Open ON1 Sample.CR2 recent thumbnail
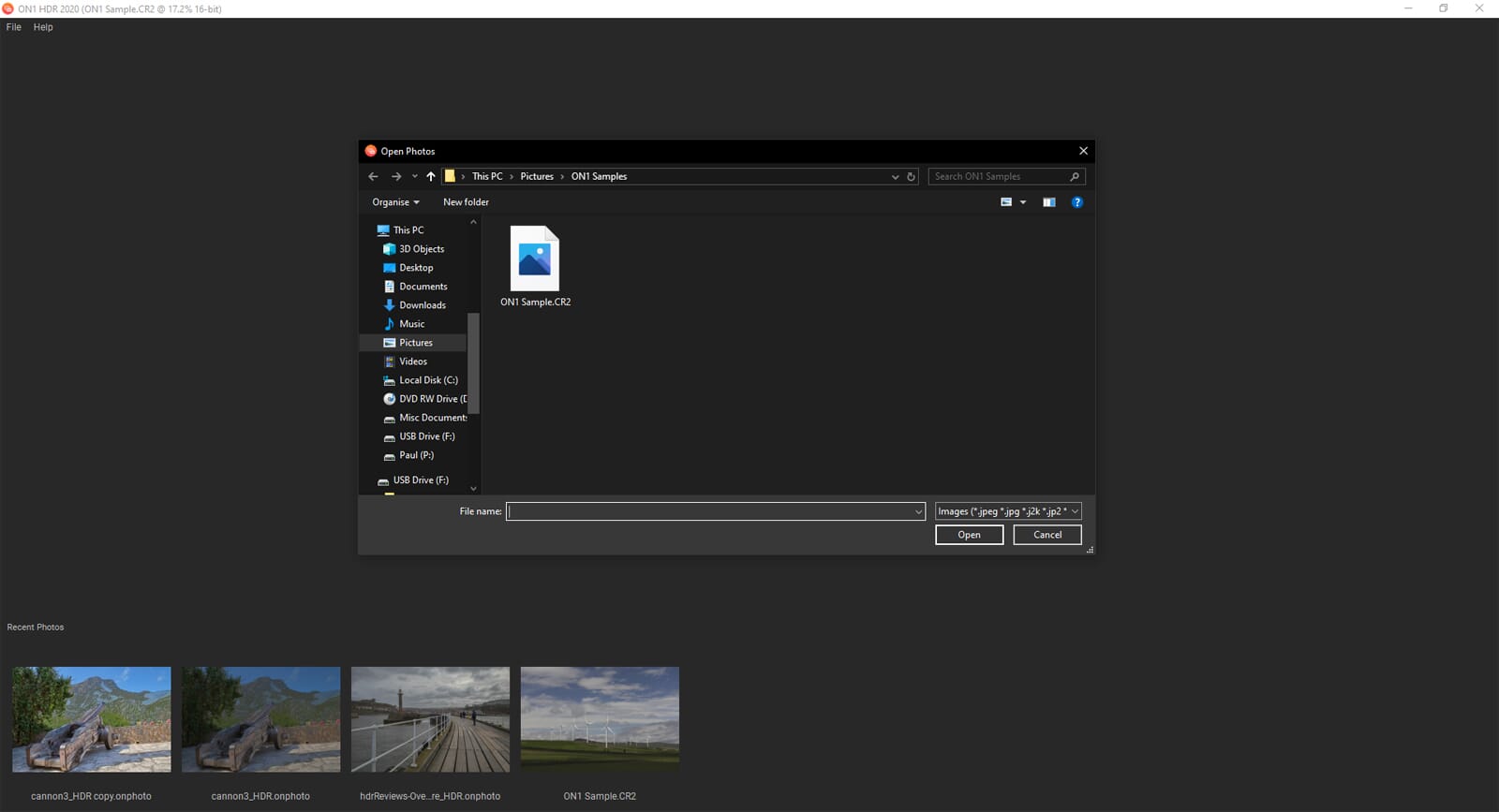Screen dimensions: 1499x812 click(x=600, y=719)
